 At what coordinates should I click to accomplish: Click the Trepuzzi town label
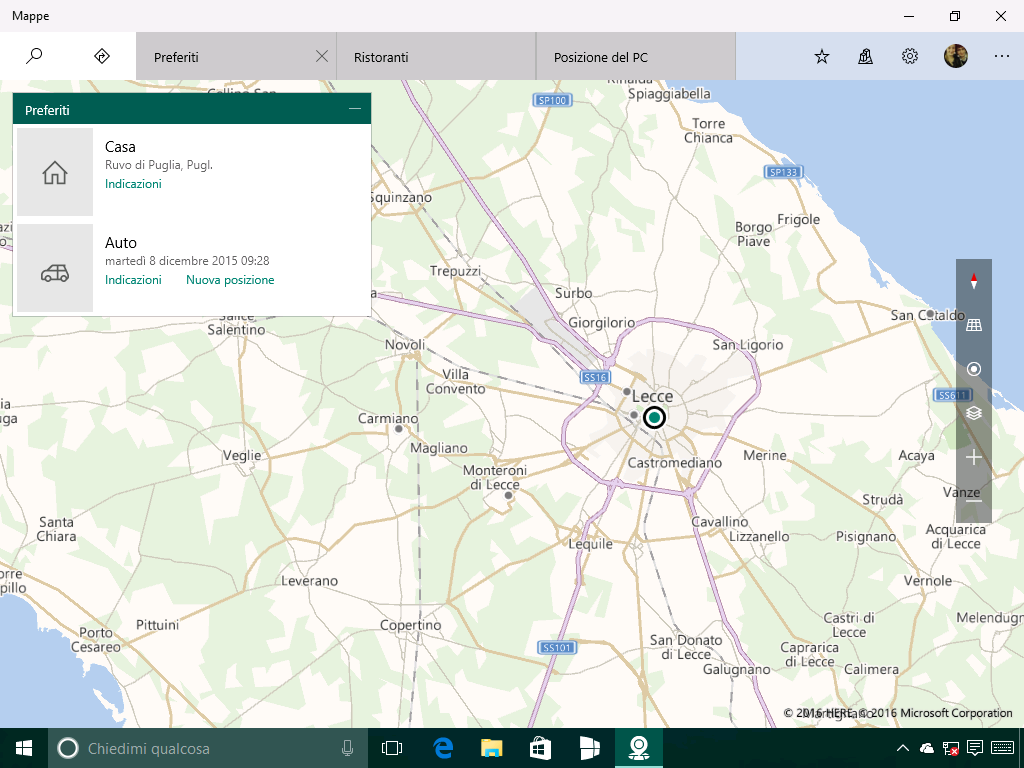tap(455, 271)
